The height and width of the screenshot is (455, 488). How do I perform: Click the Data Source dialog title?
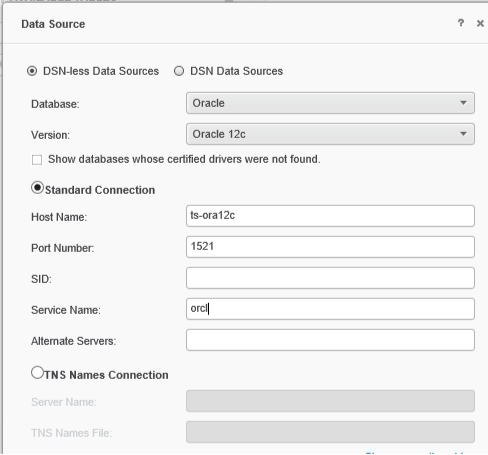[x=53, y=24]
